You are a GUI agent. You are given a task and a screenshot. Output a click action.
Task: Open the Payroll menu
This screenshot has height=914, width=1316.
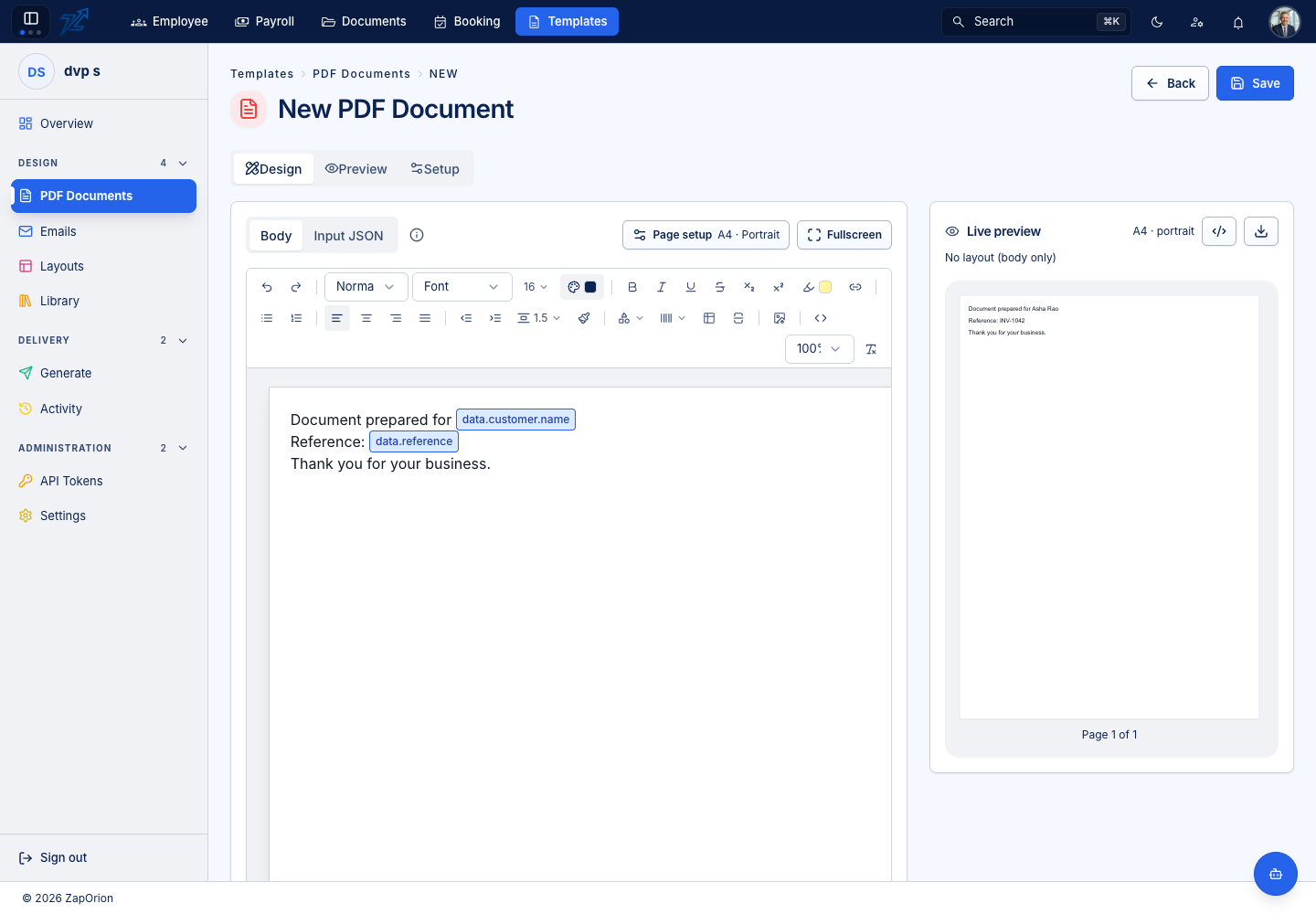tap(265, 22)
